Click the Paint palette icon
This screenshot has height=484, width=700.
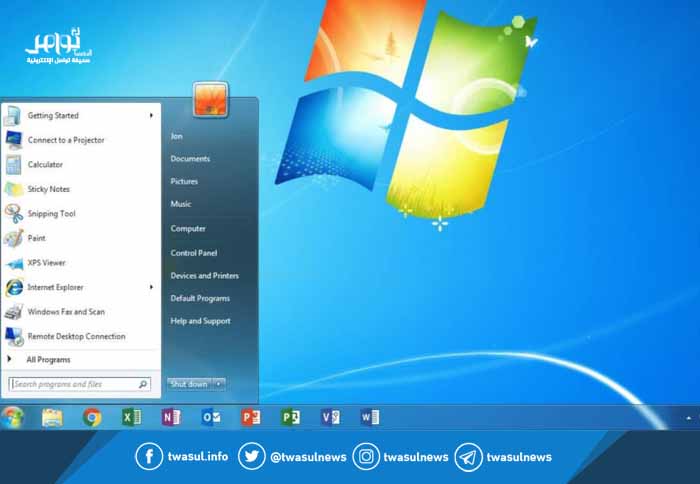click(13, 238)
